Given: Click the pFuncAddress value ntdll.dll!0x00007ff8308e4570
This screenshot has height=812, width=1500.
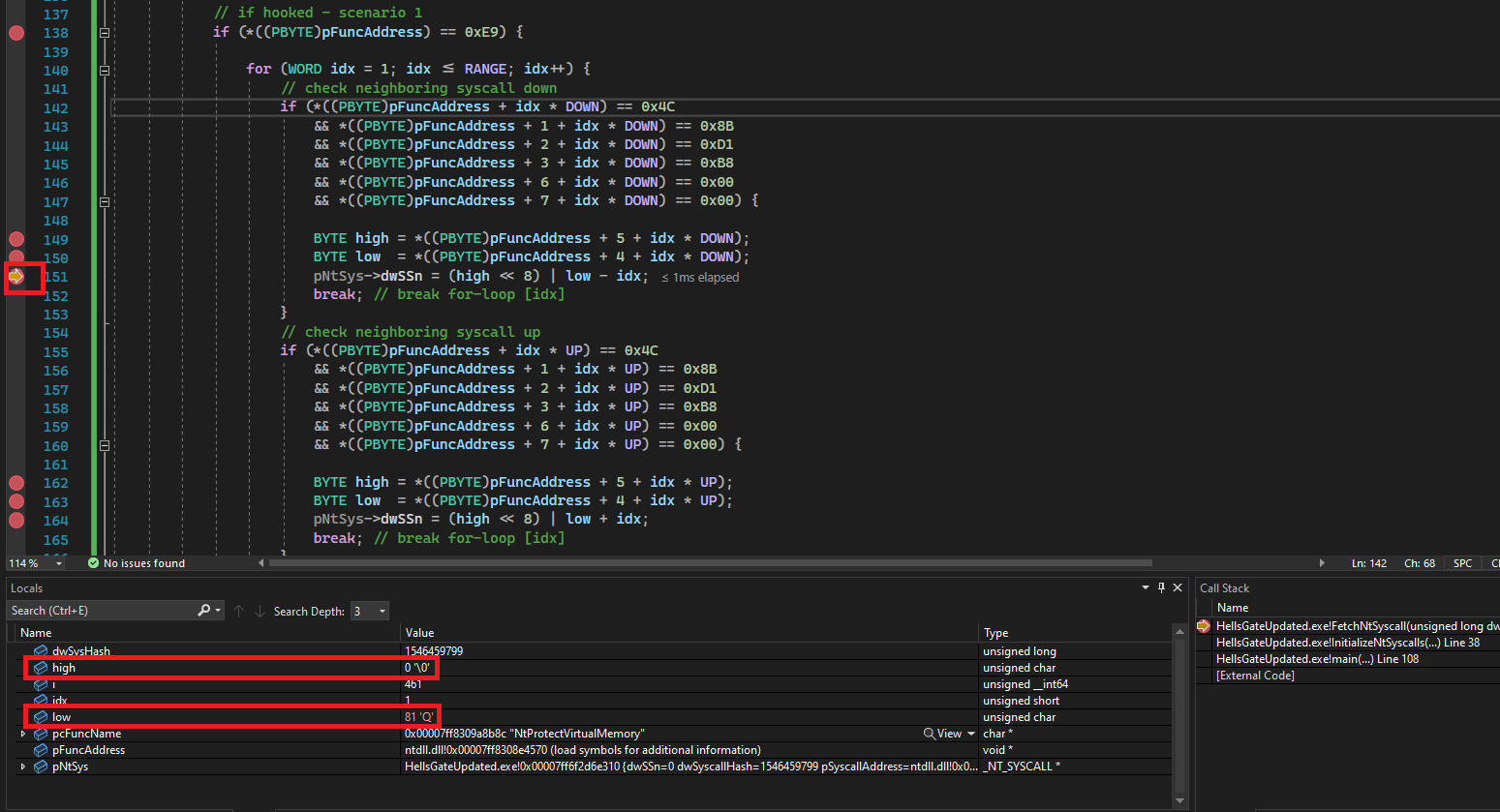Looking at the screenshot, I should tap(583, 750).
